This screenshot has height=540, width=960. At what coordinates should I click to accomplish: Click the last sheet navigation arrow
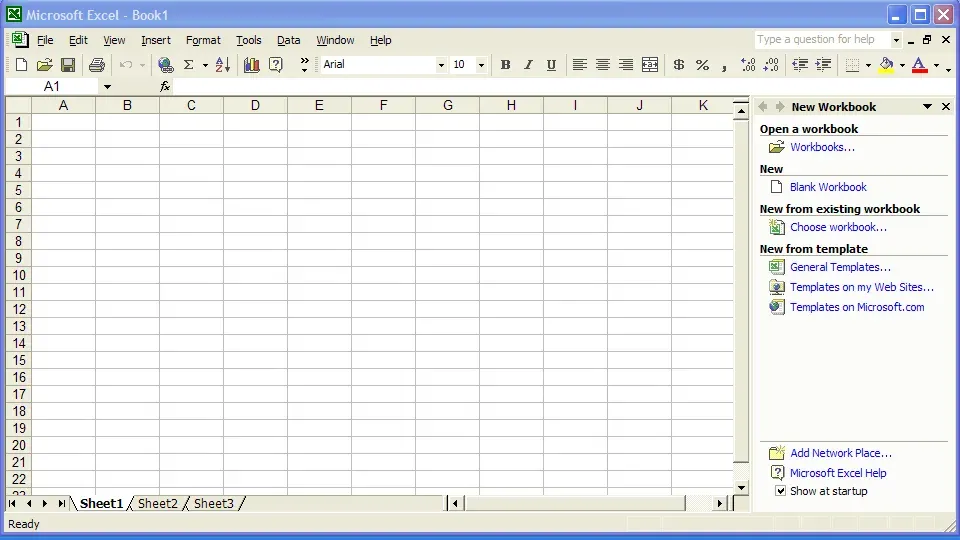tap(61, 503)
